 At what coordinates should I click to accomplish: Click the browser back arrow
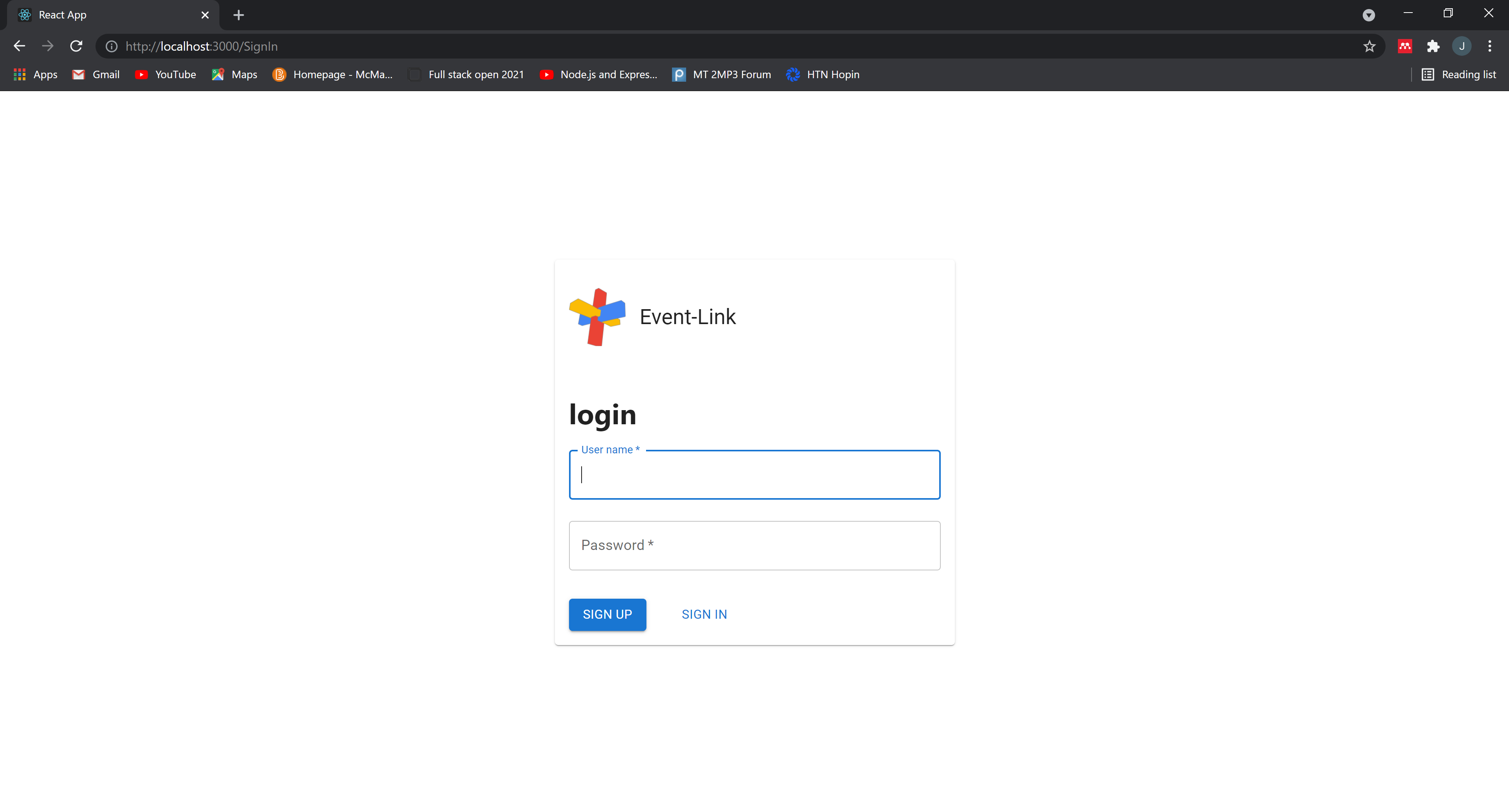[19, 46]
